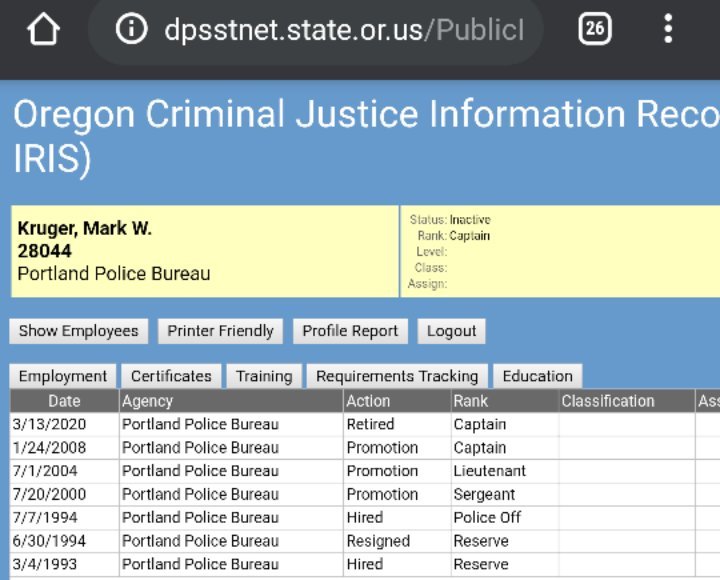Image resolution: width=720 pixels, height=580 pixels.
Task: Select the 1/24/2008 date cell
Action: (x=64, y=448)
